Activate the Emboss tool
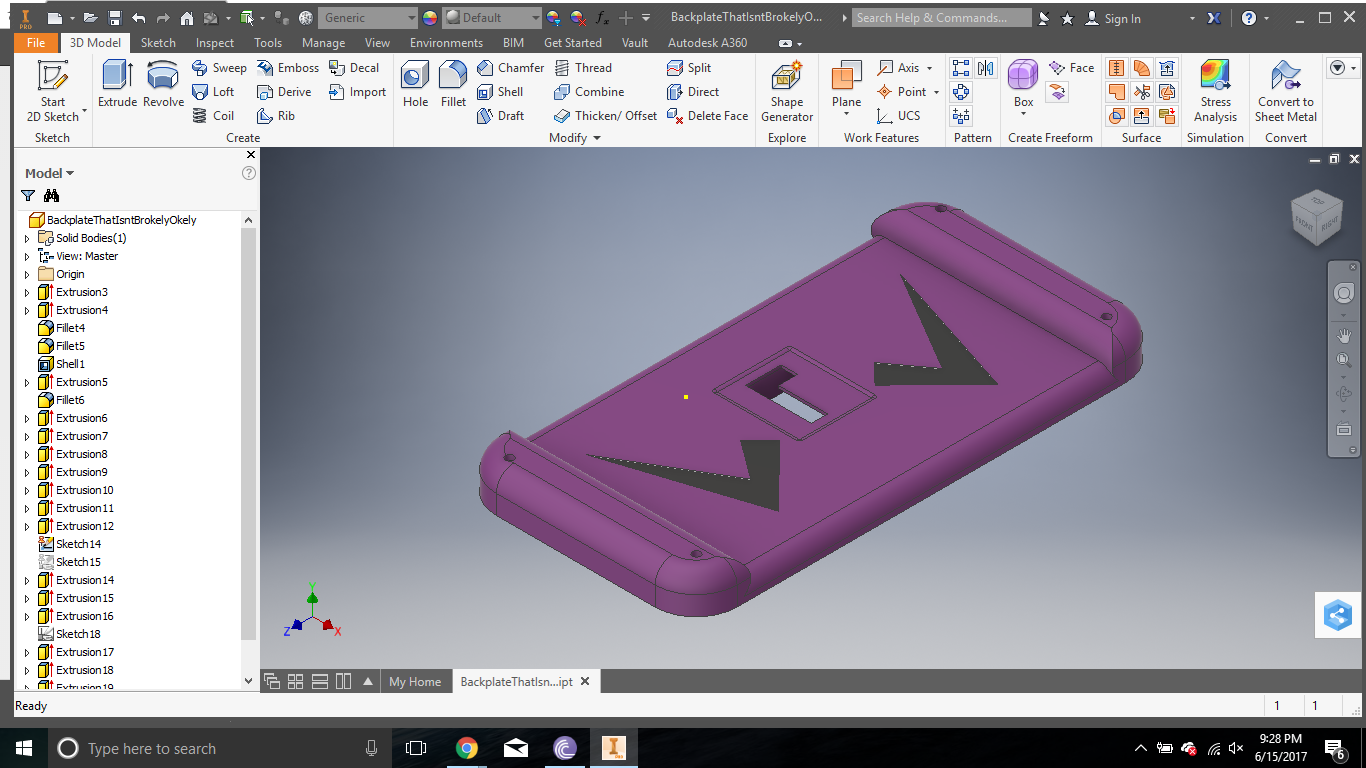 point(287,68)
